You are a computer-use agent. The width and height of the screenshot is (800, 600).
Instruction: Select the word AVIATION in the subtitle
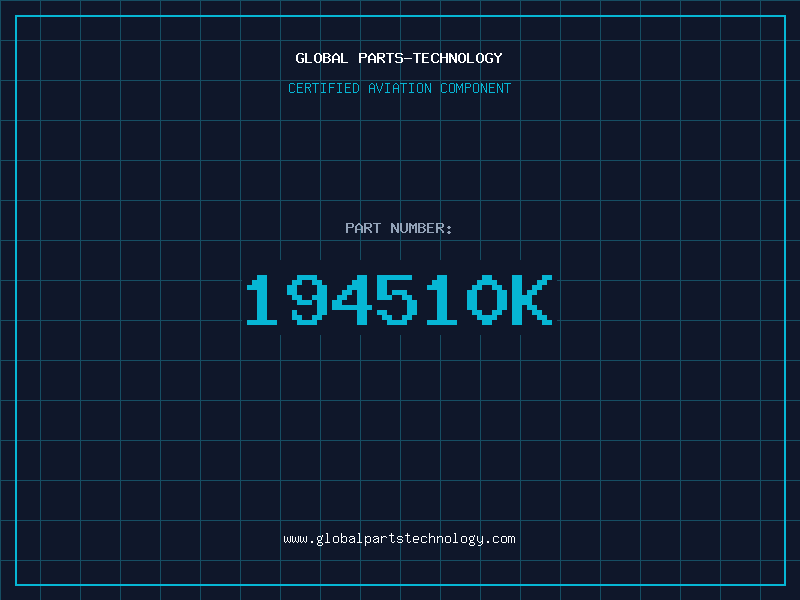(x=400, y=88)
